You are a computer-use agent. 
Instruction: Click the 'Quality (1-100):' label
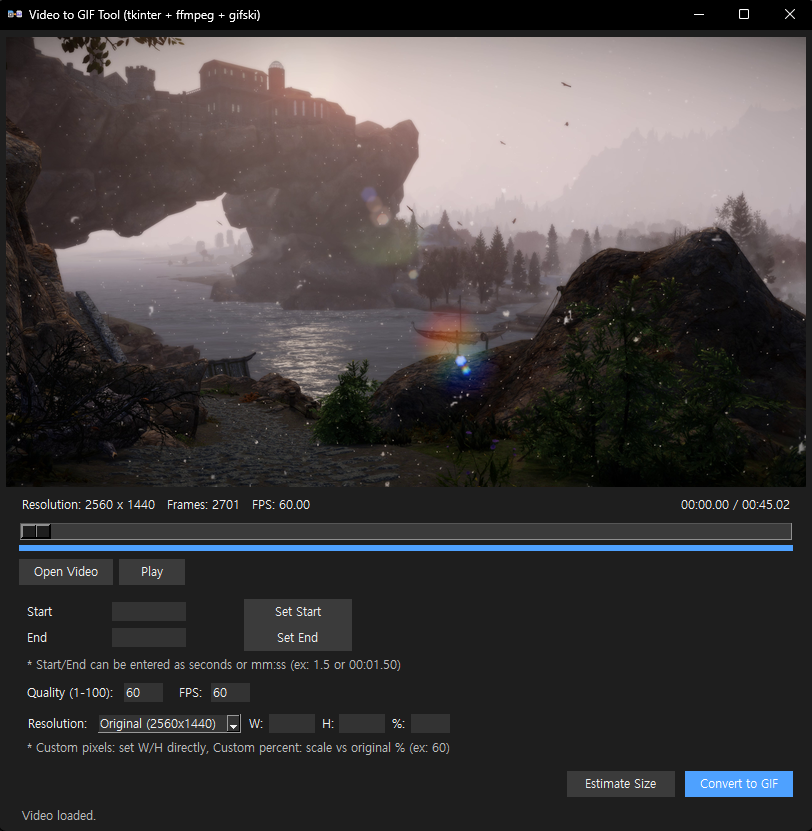[x=70, y=693]
